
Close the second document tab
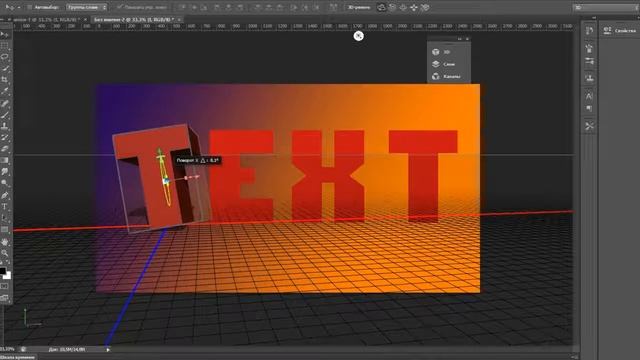[179, 19]
